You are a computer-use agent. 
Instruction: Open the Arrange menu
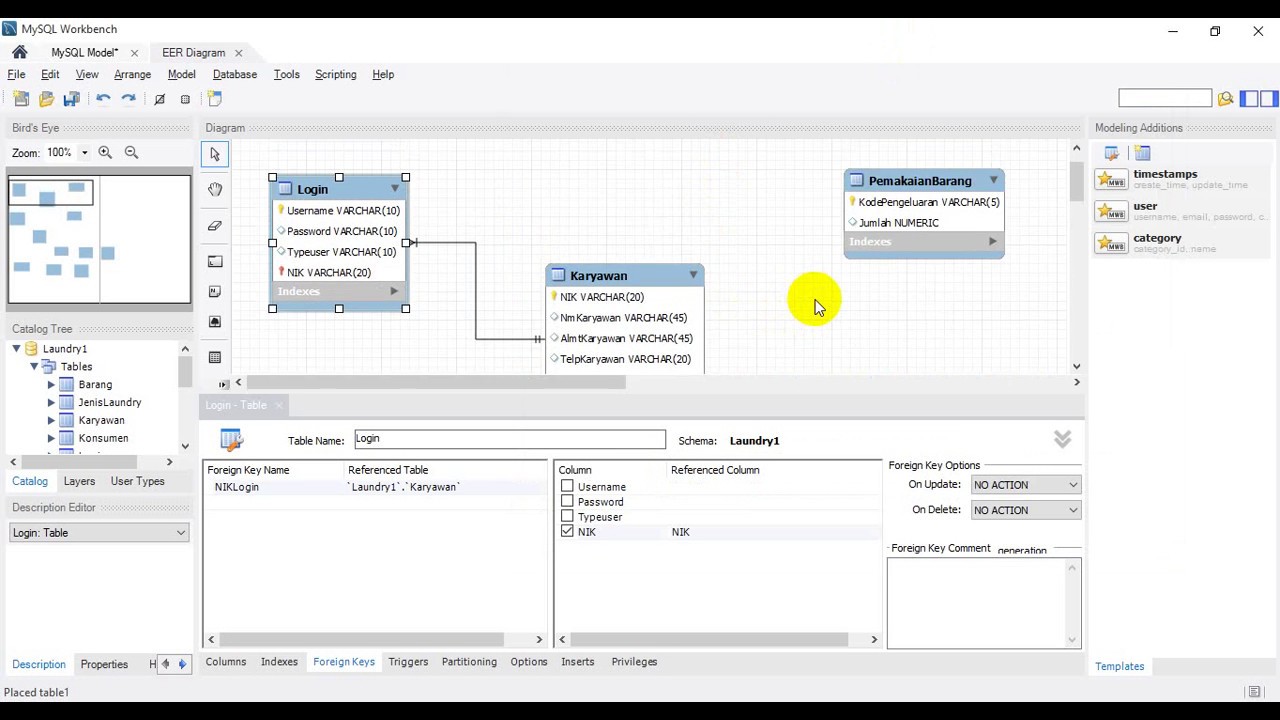coord(132,74)
